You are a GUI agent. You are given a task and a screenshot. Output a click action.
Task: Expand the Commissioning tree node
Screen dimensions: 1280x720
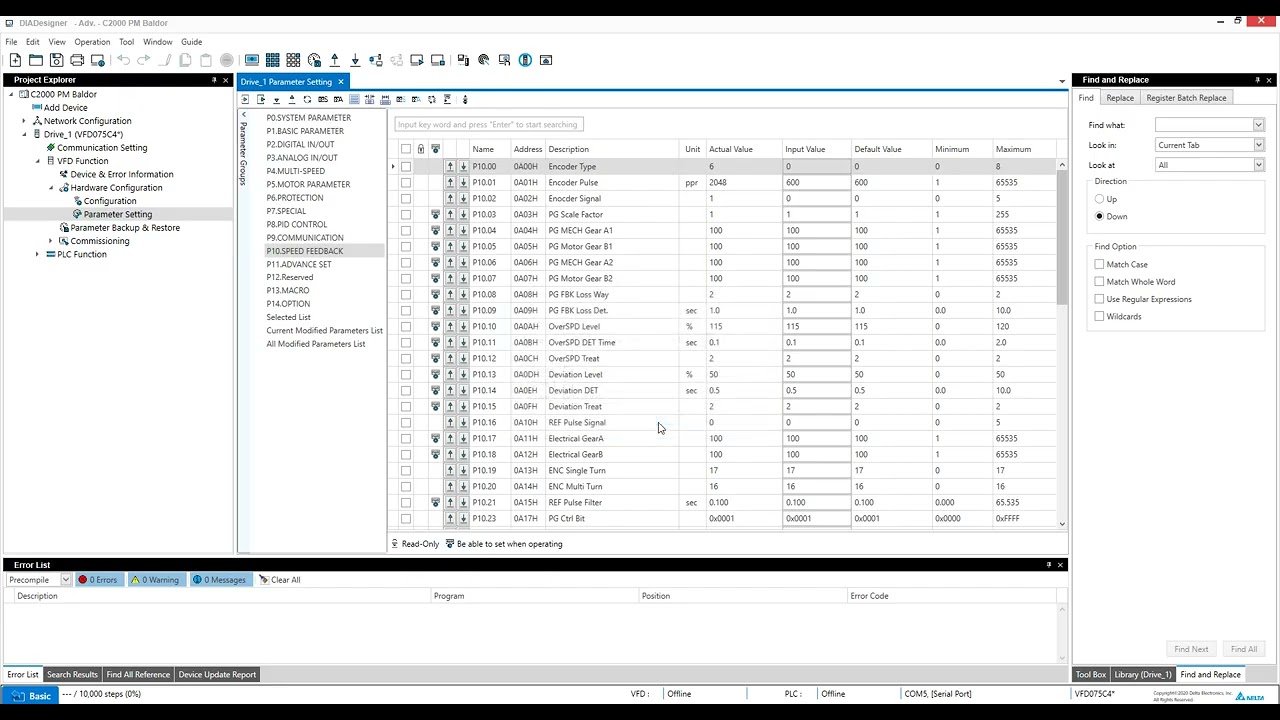(51, 241)
